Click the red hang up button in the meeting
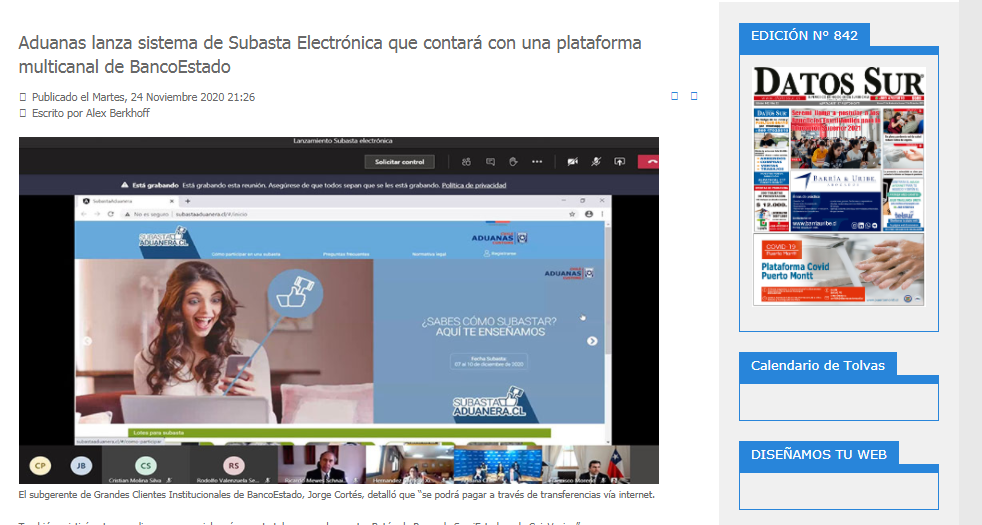This screenshot has width=982, height=525. (649, 162)
